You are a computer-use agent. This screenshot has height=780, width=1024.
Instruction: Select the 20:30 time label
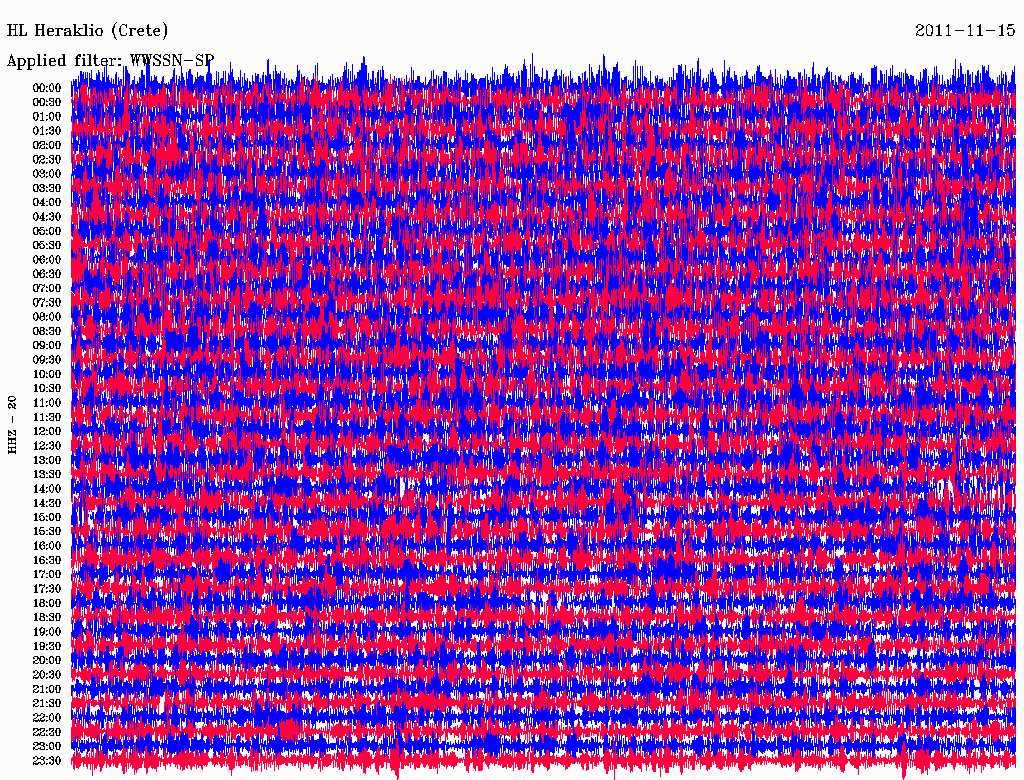coord(47,675)
